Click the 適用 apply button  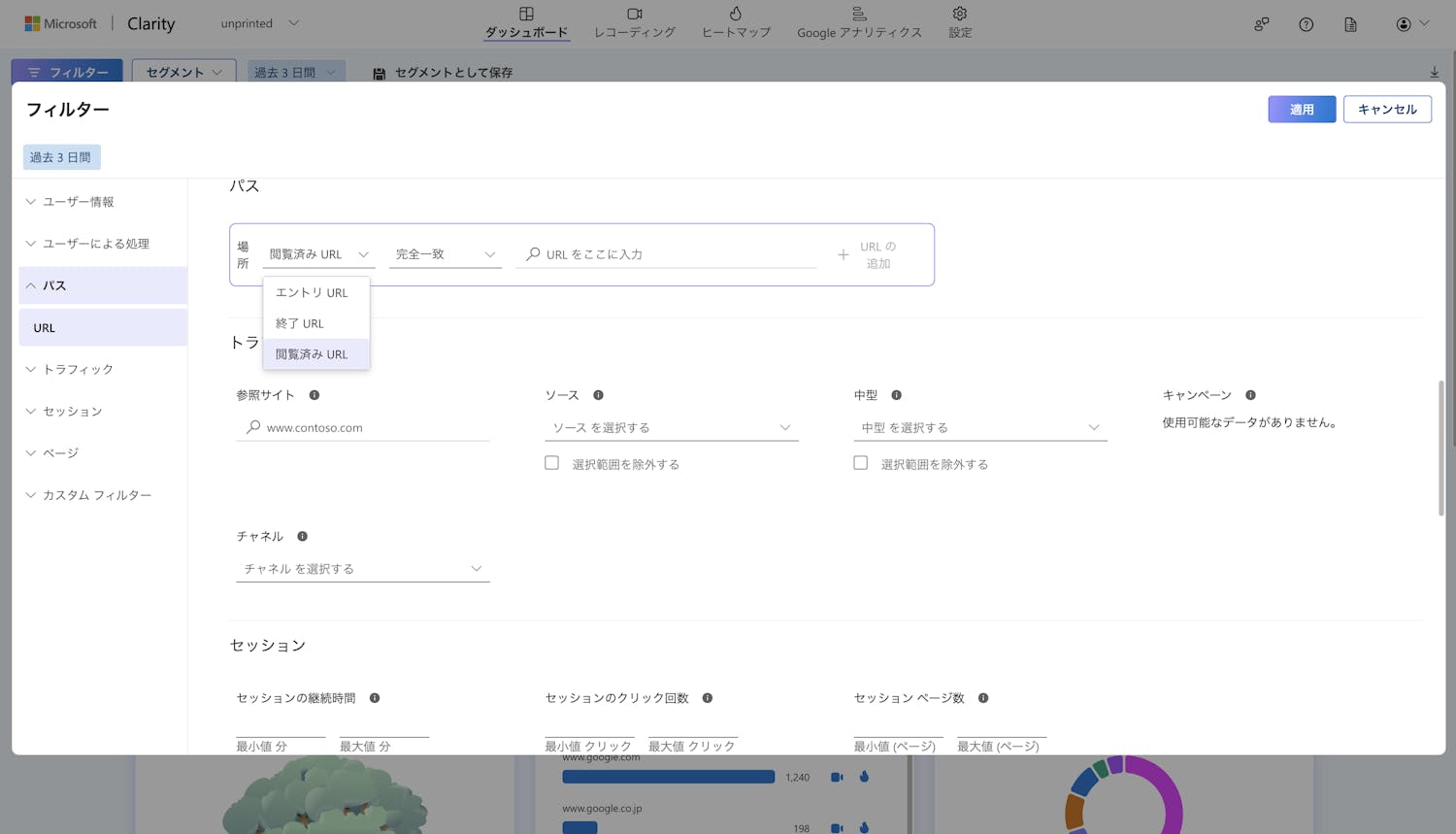pyautogui.click(x=1301, y=110)
